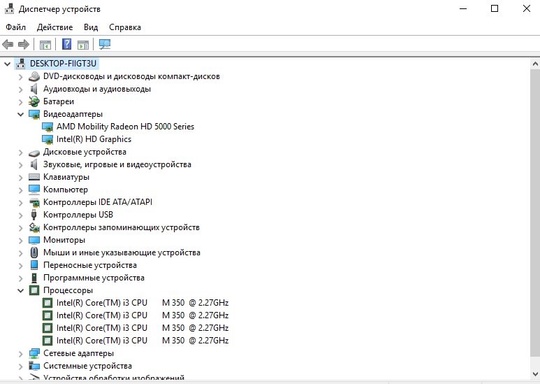Expand the Батареи category
Screen dimensions: 540x384
(20, 102)
